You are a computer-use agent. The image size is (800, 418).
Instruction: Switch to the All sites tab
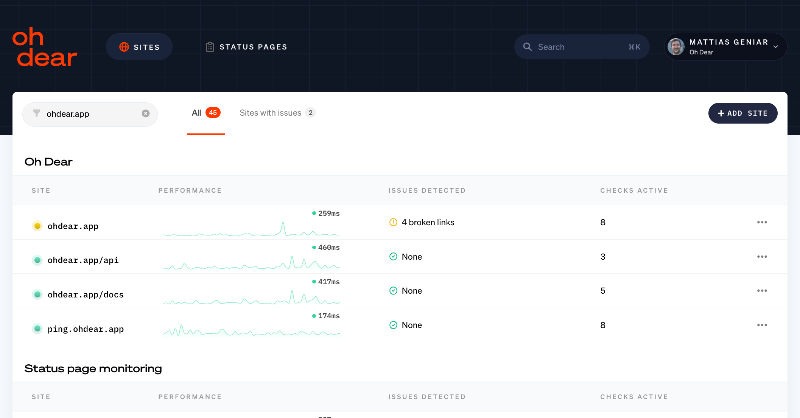pyautogui.click(x=206, y=113)
